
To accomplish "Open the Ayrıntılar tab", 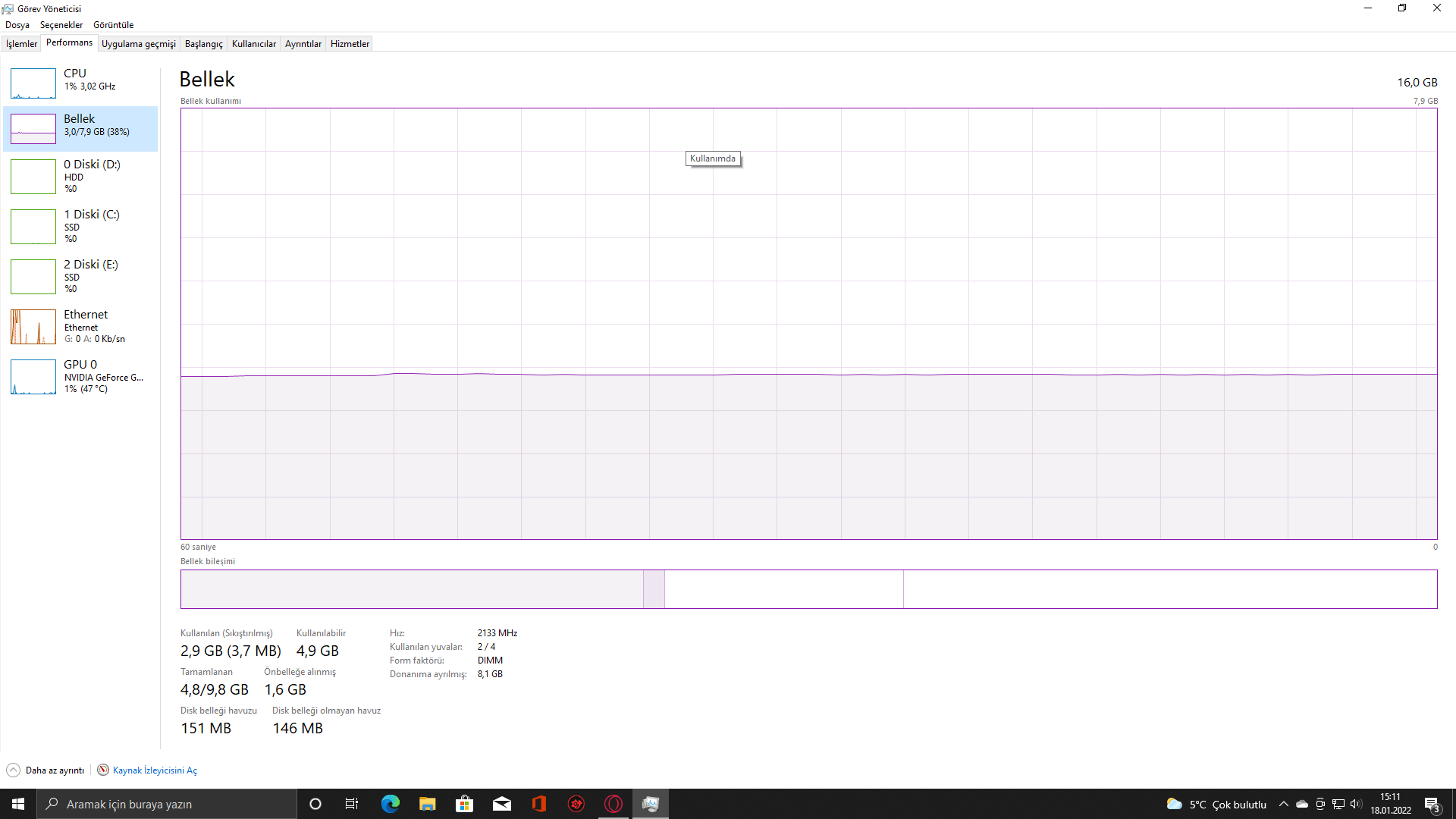I will pos(303,44).
